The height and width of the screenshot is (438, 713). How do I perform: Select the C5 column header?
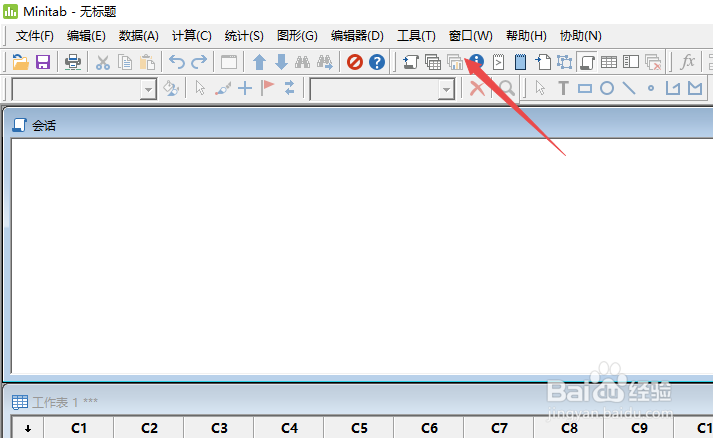359,428
